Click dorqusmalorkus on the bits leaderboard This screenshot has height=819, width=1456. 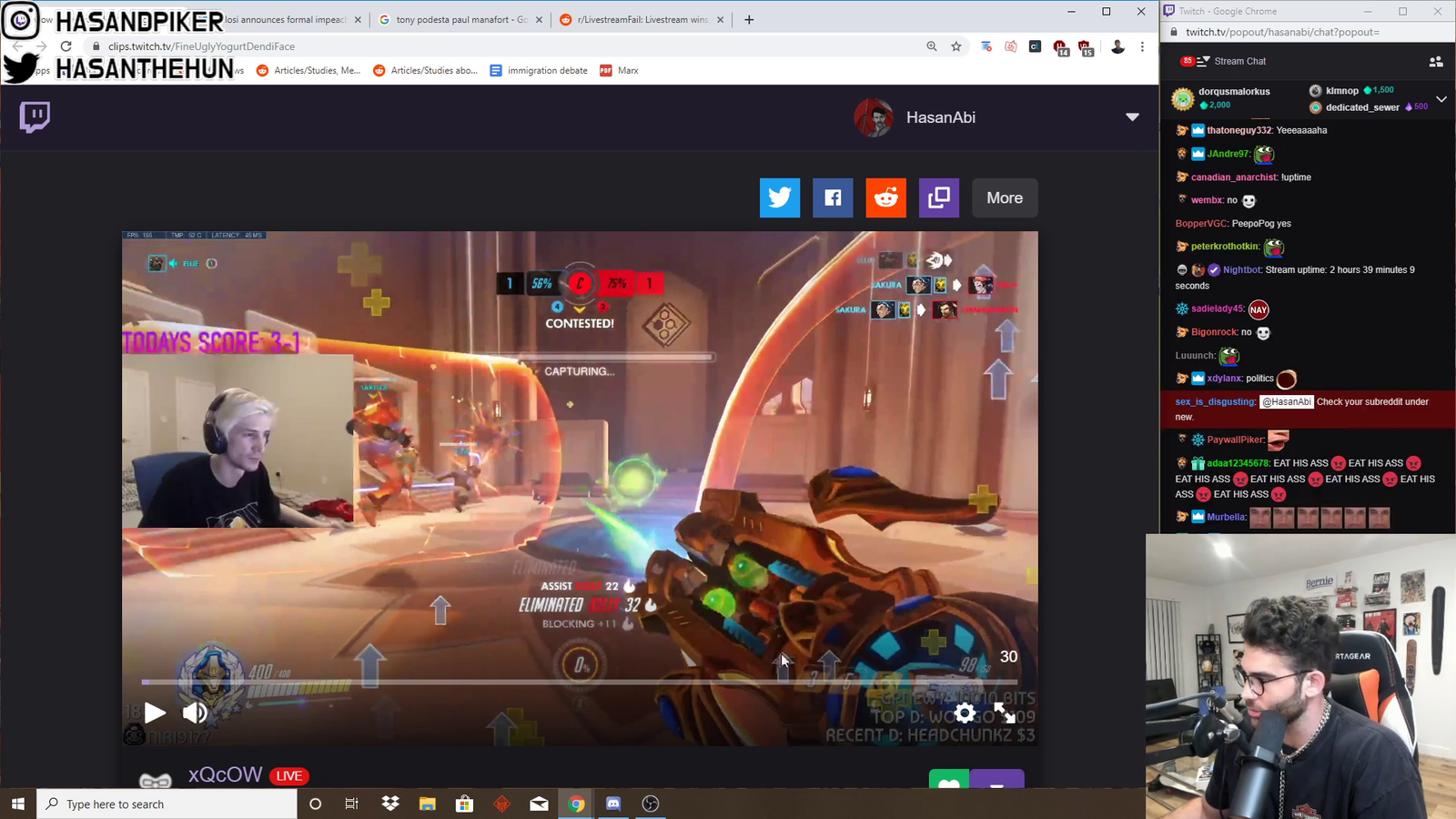coord(1234,91)
